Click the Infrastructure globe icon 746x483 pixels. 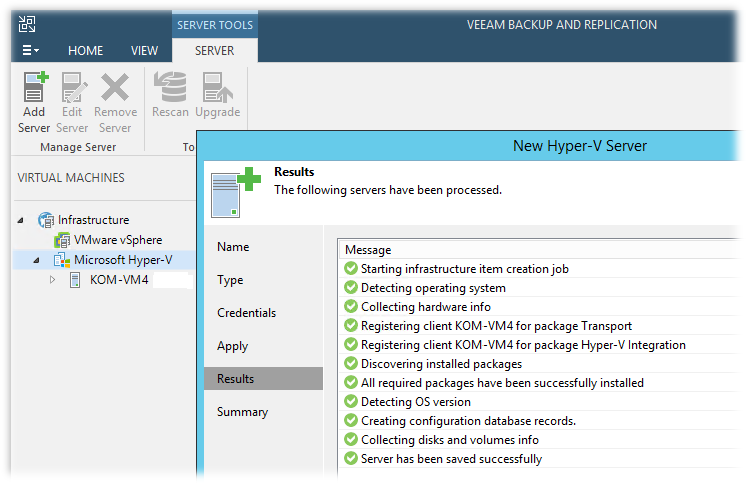click(46, 220)
